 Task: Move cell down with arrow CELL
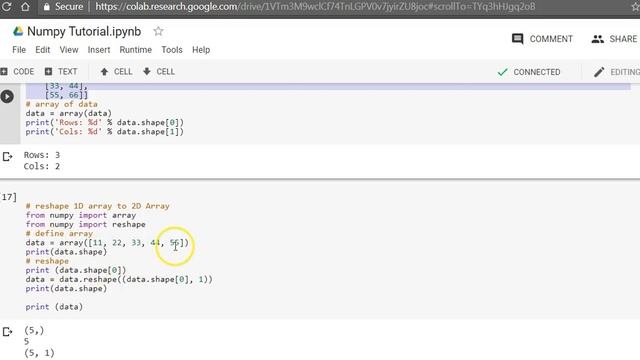159,71
